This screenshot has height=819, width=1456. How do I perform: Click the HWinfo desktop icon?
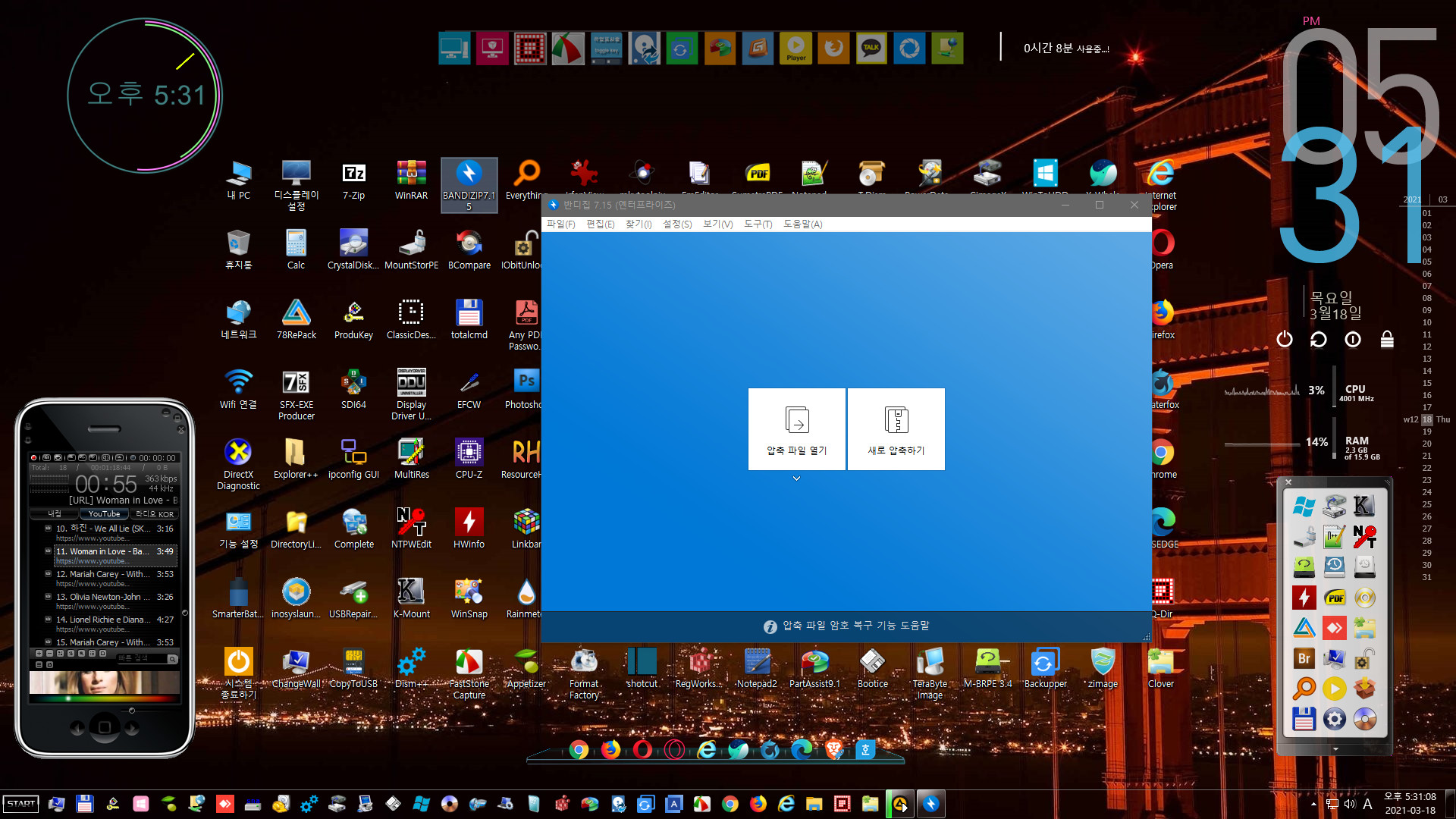coord(469,529)
